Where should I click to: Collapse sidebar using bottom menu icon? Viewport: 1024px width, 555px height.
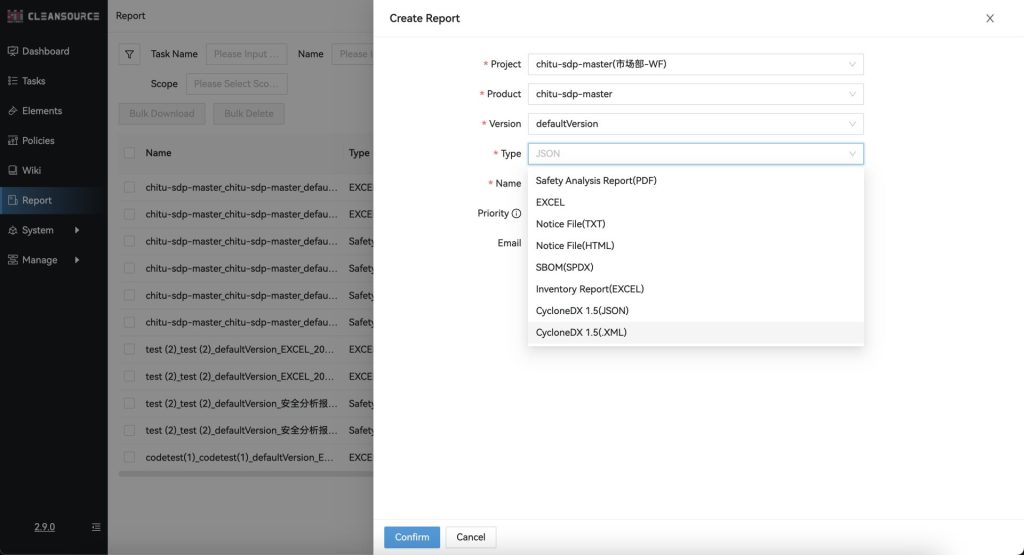pos(96,527)
